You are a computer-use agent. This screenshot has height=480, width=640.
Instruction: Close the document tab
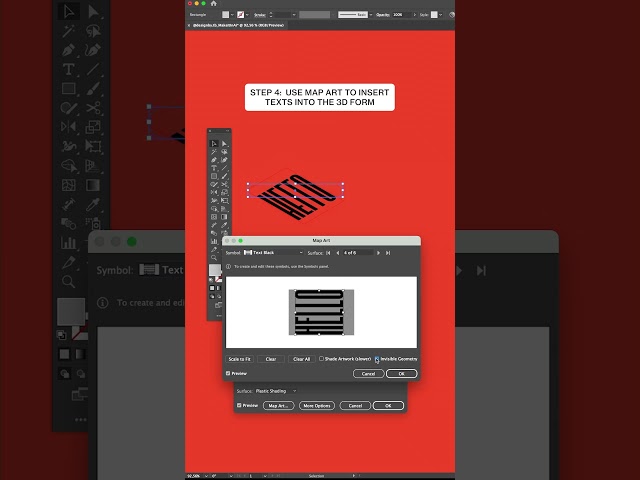[x=189, y=25]
